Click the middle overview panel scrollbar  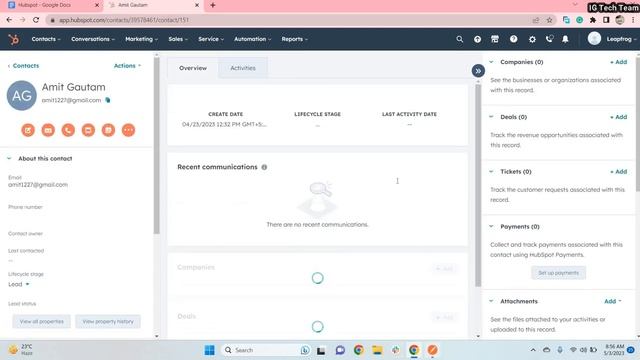pos(478,186)
